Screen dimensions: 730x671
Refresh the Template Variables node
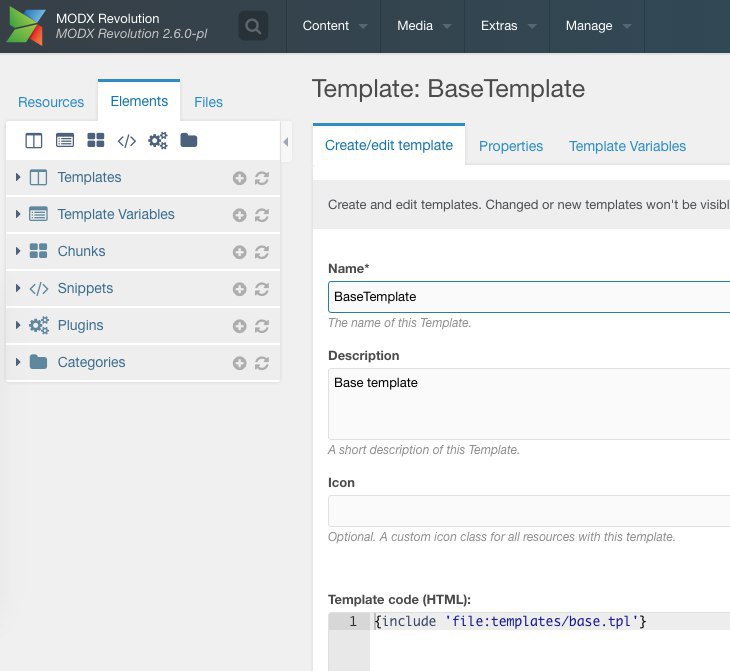coord(262,215)
